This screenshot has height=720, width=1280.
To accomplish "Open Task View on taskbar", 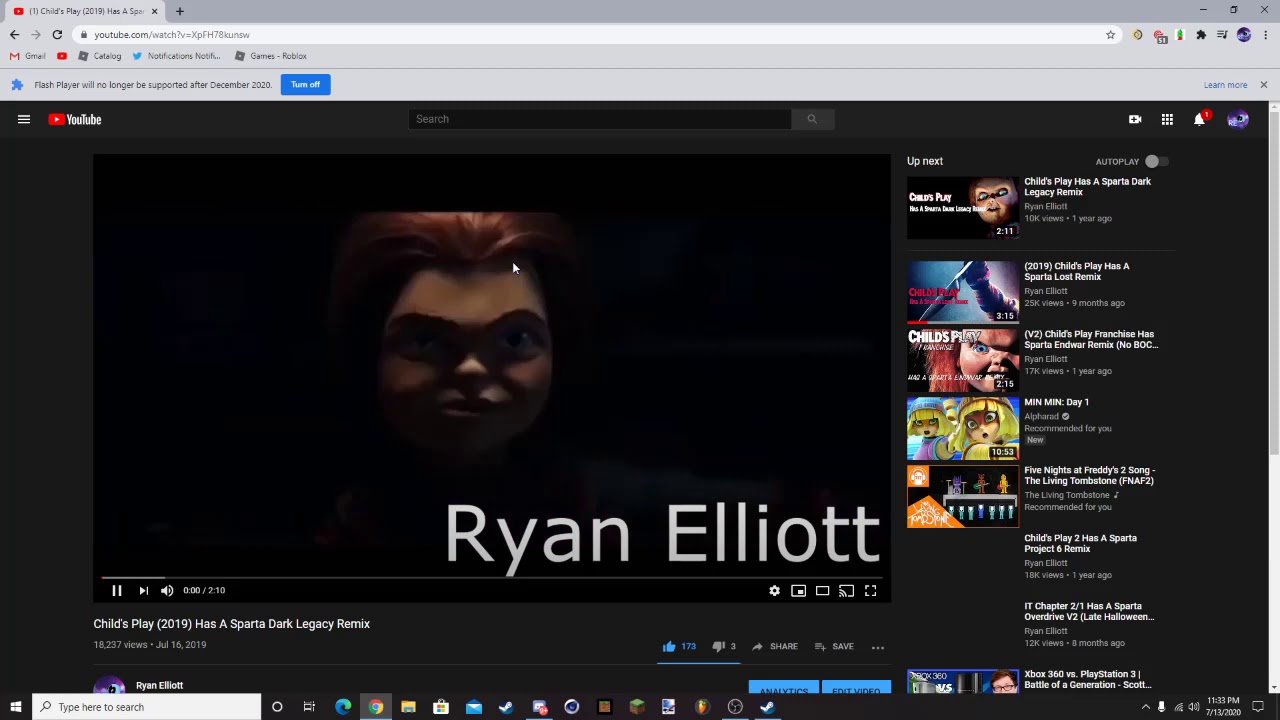I will click(309, 707).
